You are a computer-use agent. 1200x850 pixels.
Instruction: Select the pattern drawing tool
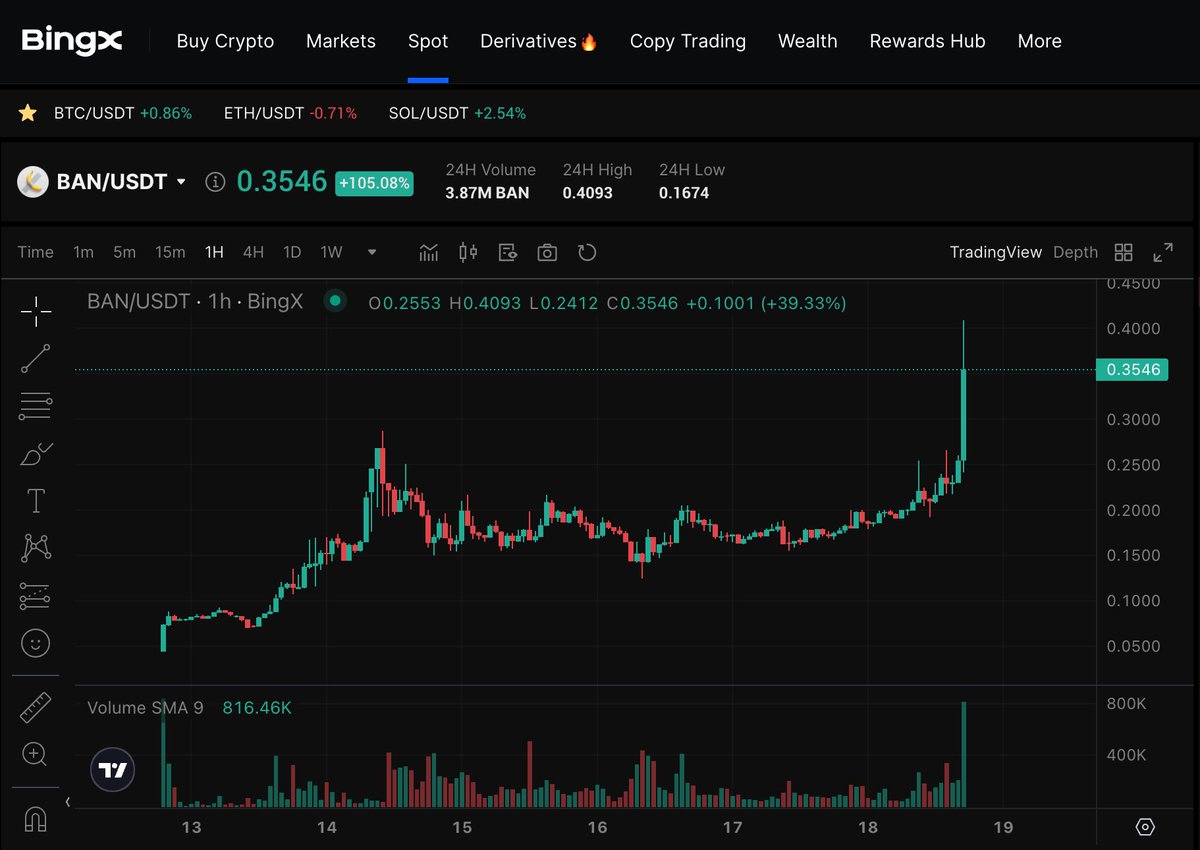pyautogui.click(x=36, y=547)
